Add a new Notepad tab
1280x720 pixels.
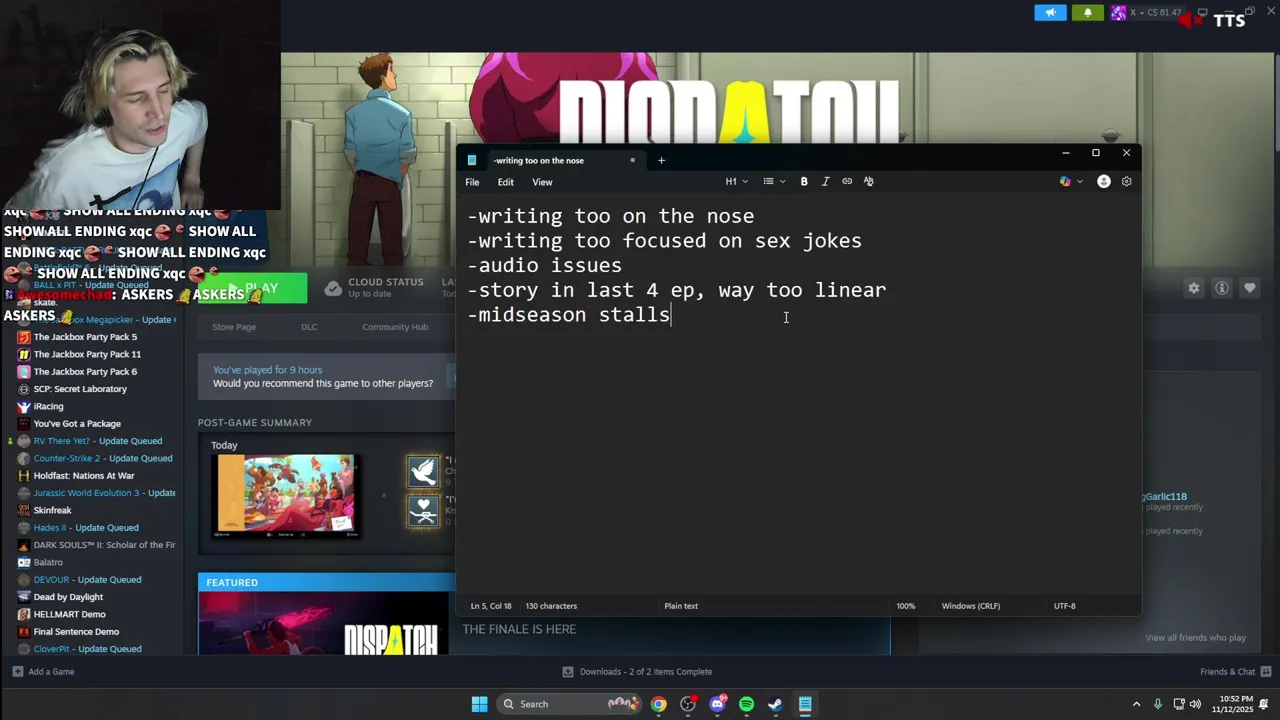[x=661, y=160]
